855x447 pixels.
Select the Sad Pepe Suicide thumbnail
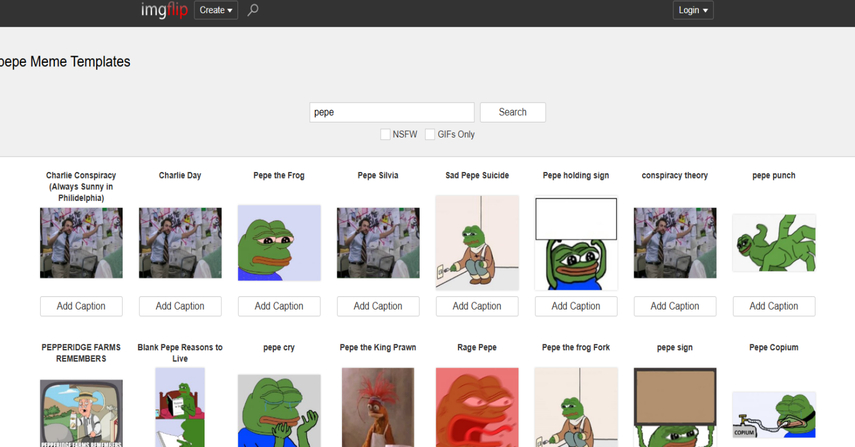(477, 243)
